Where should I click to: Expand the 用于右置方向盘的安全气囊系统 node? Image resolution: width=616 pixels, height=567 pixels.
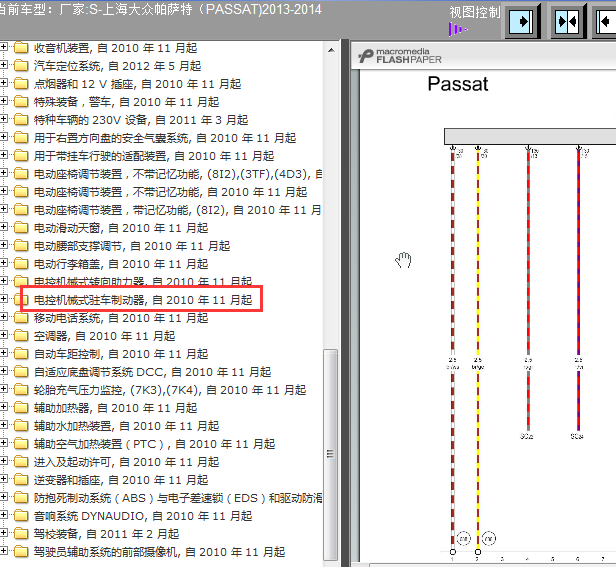point(3,138)
